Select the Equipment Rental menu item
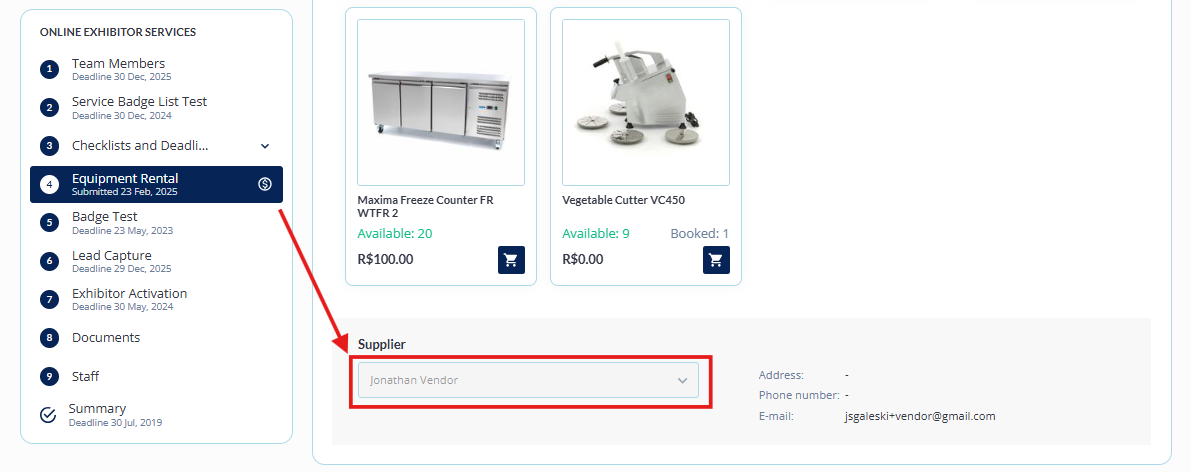Screen dimensions: 1191x472 tap(156, 185)
